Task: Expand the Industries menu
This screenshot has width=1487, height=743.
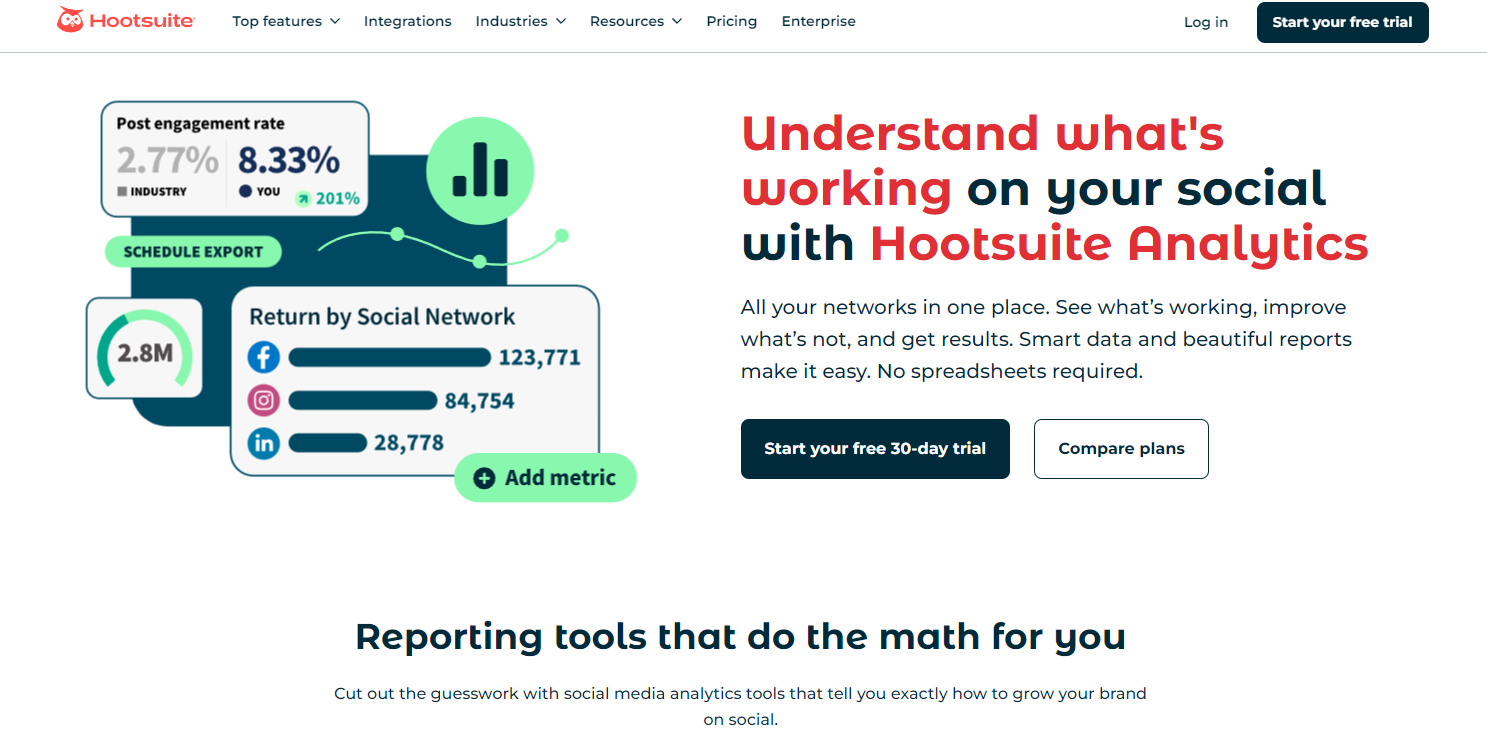Action: point(521,20)
